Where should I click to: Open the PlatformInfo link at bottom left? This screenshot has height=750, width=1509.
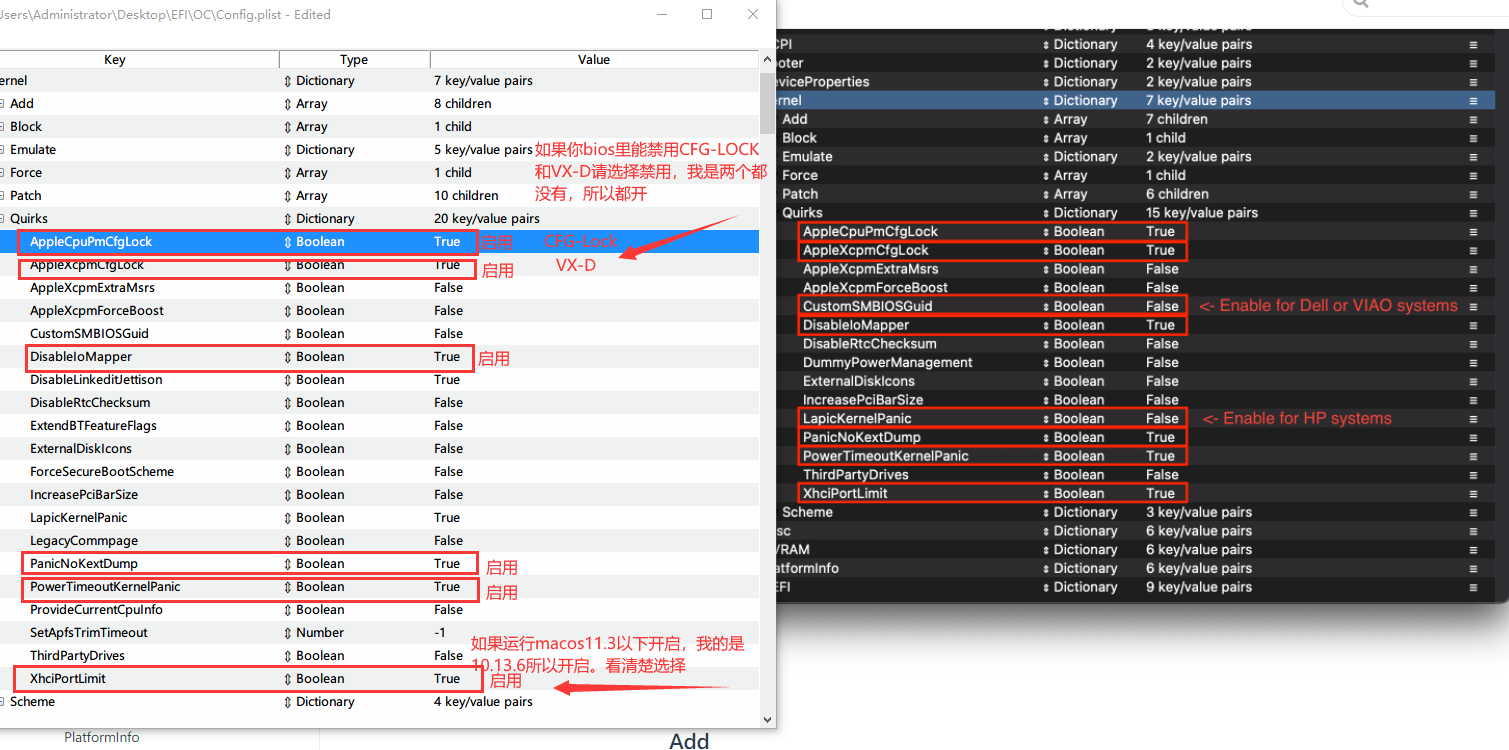(x=102, y=738)
